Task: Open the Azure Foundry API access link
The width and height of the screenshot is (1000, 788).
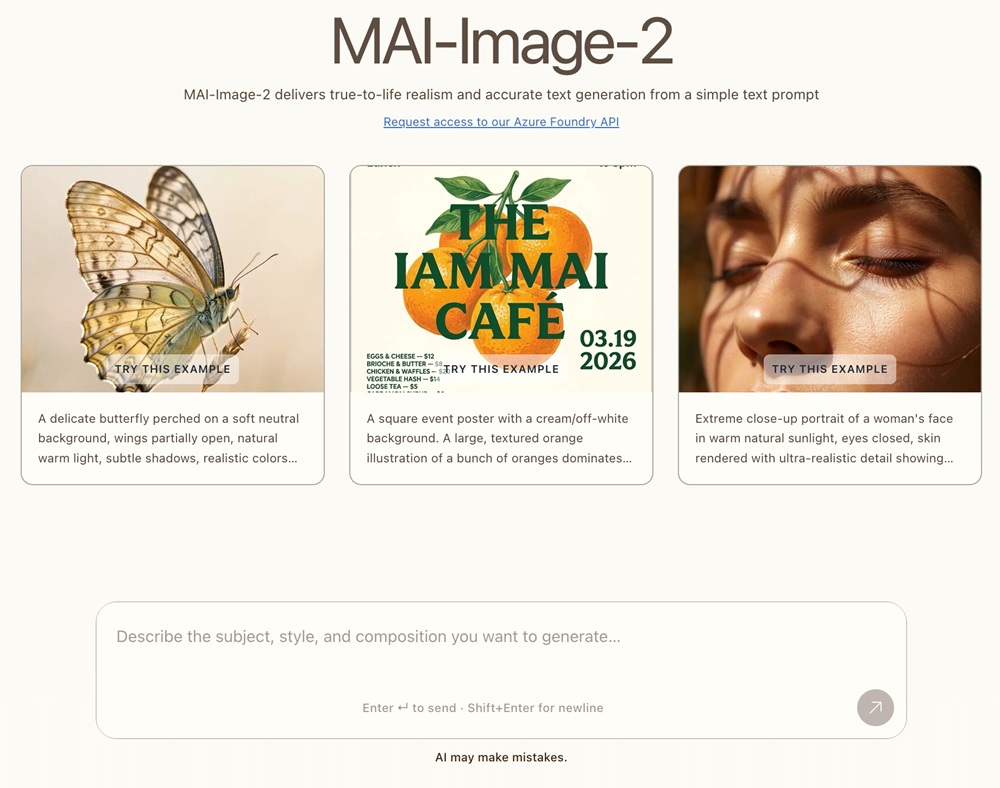Action: (501, 122)
